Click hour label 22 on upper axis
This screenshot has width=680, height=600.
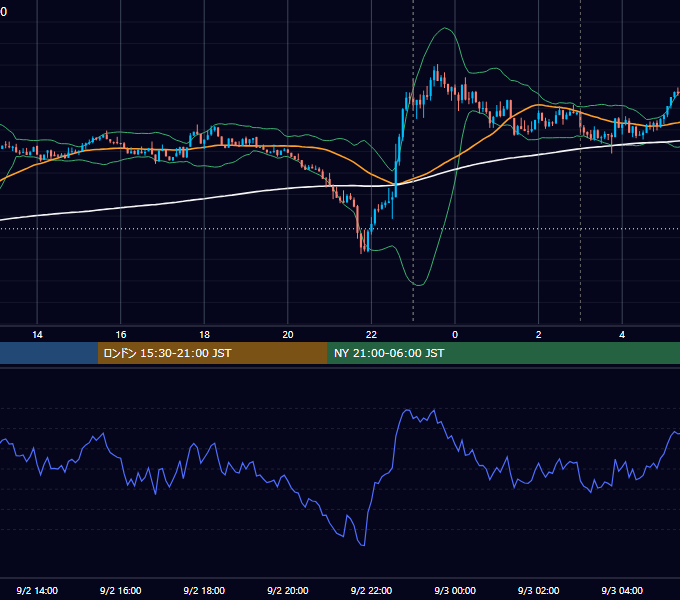tap(371, 334)
